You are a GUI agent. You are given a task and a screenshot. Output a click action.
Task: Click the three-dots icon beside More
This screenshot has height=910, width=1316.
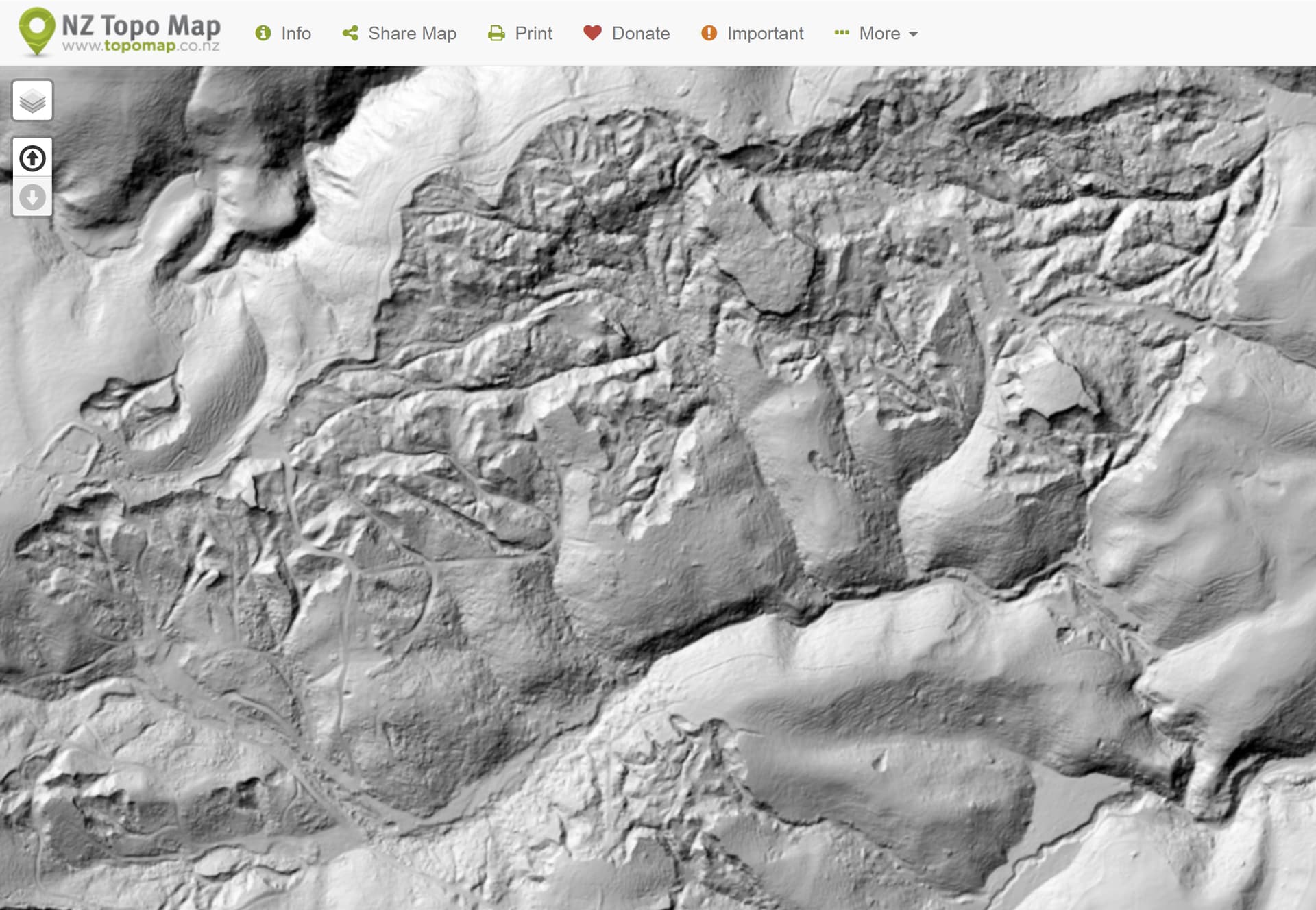click(x=842, y=33)
